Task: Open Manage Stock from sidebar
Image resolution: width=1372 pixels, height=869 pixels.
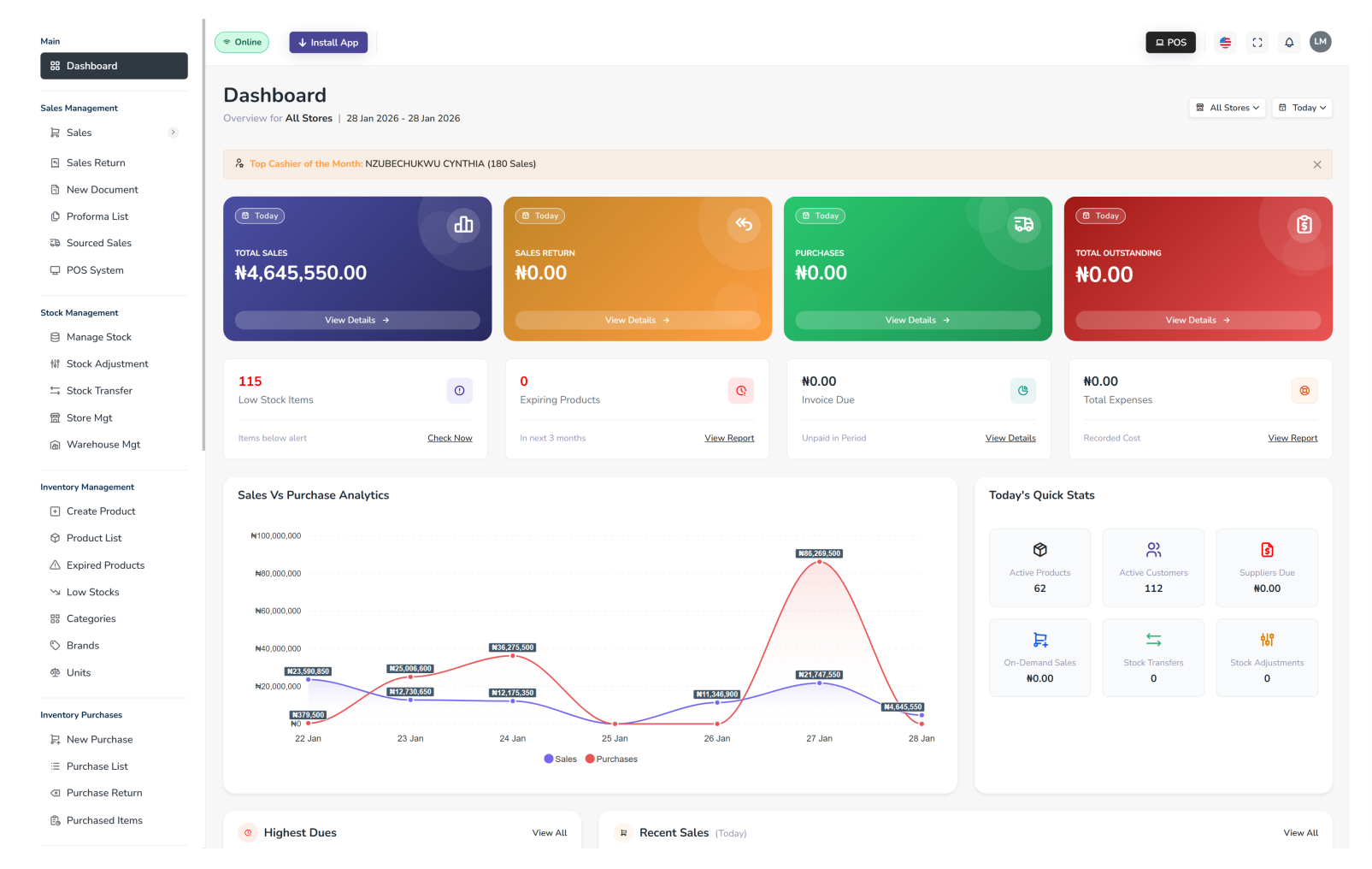Action: click(x=99, y=337)
